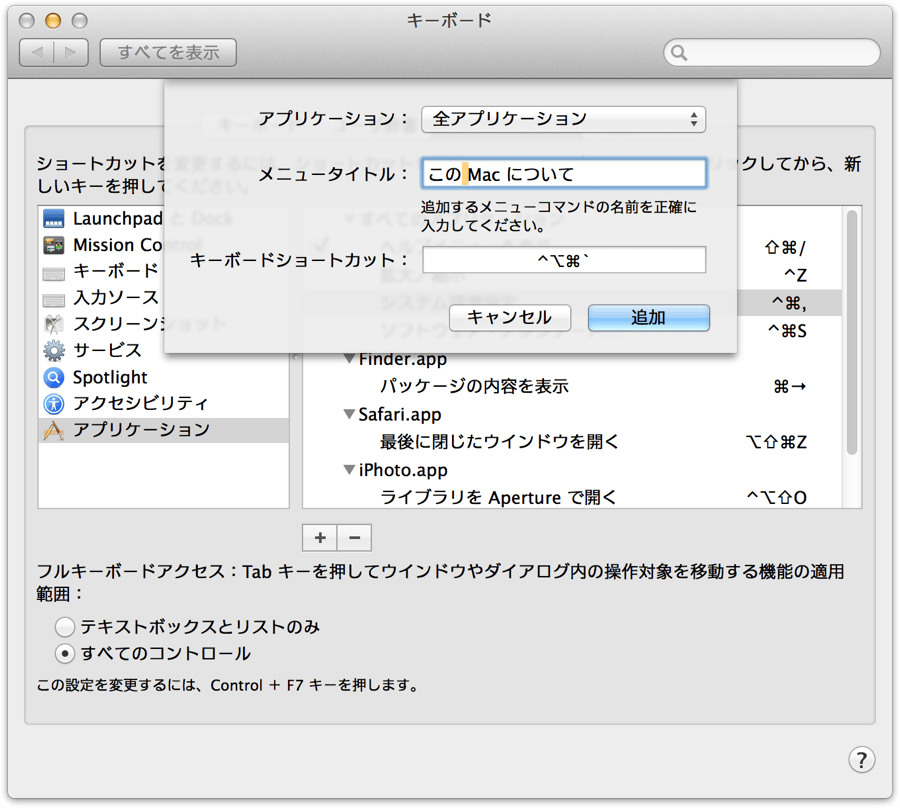Click the キャンセル button
The height and width of the screenshot is (808, 900).
[510, 317]
